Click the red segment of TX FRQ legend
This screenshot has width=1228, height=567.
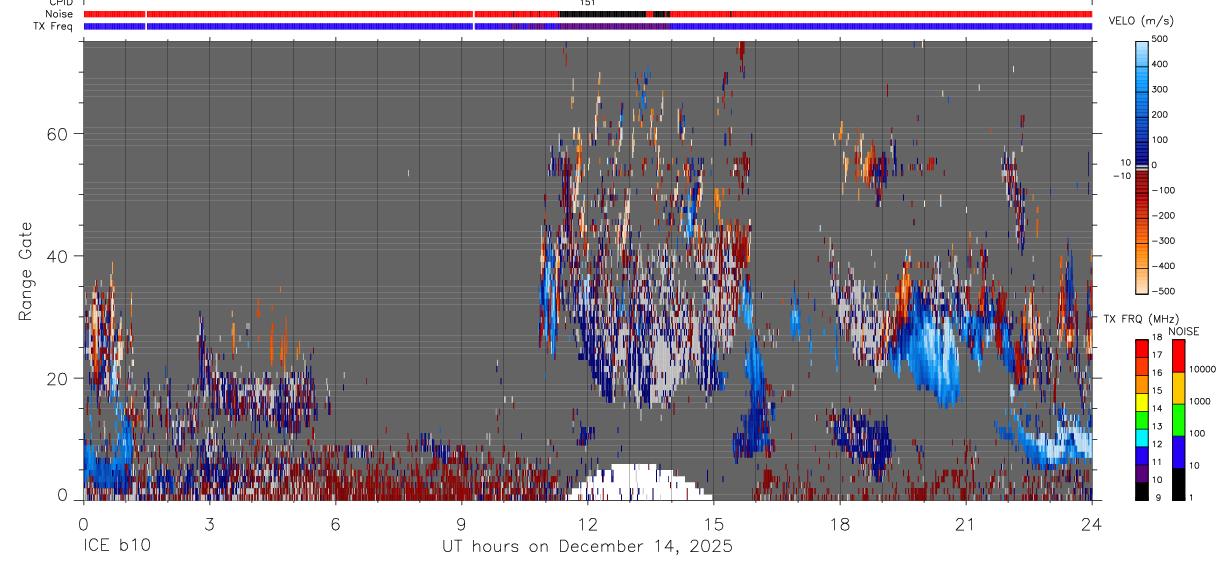coord(1142,346)
